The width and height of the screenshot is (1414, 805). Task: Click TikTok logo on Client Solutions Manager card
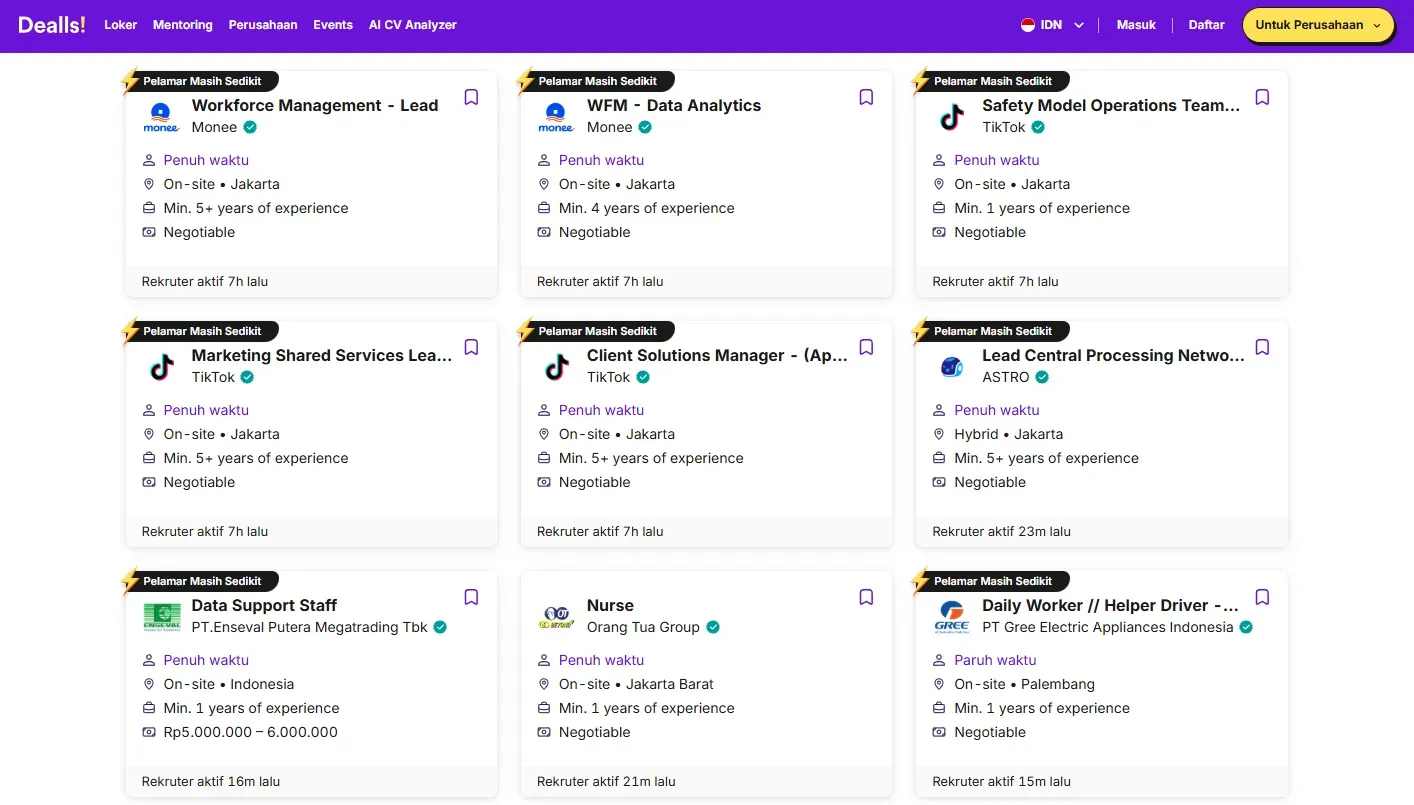tap(556, 367)
